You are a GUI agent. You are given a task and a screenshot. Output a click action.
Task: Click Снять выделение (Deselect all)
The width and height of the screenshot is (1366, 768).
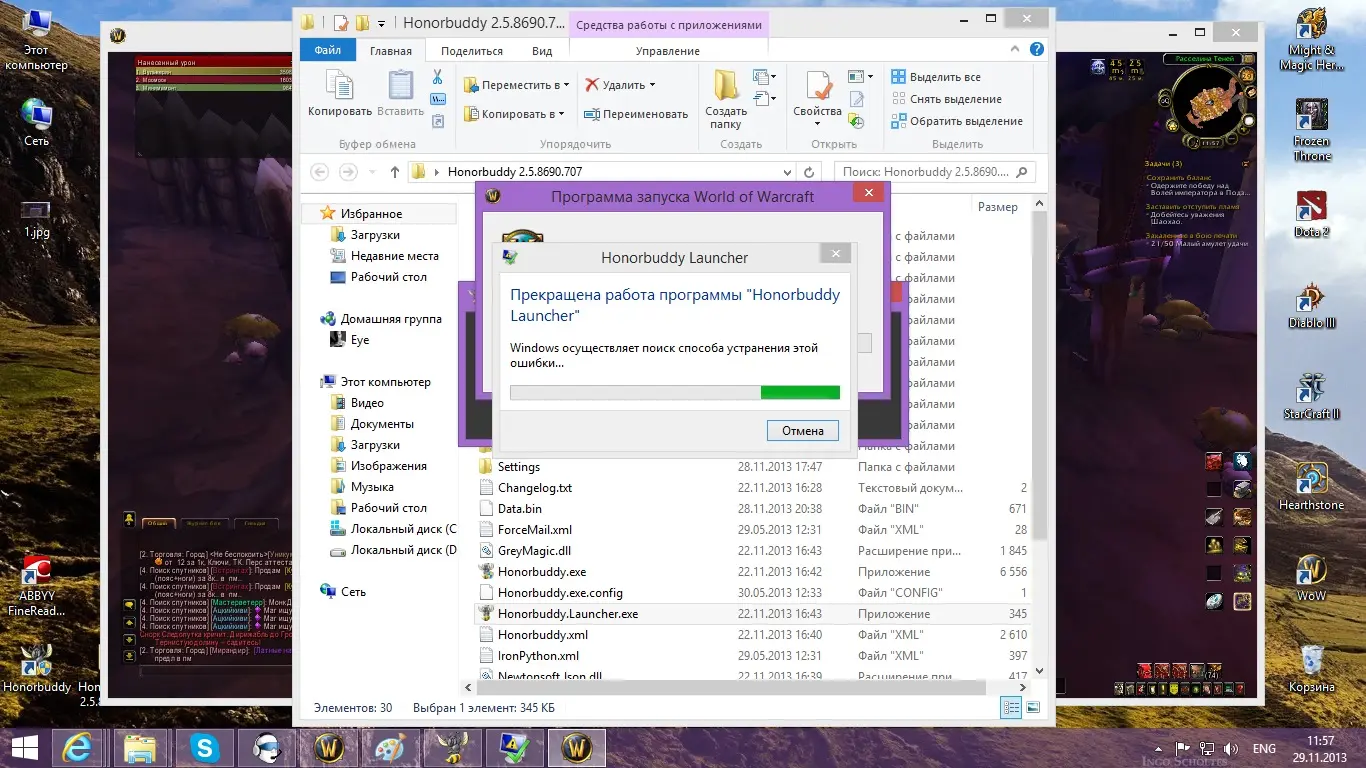pyautogui.click(x=946, y=99)
